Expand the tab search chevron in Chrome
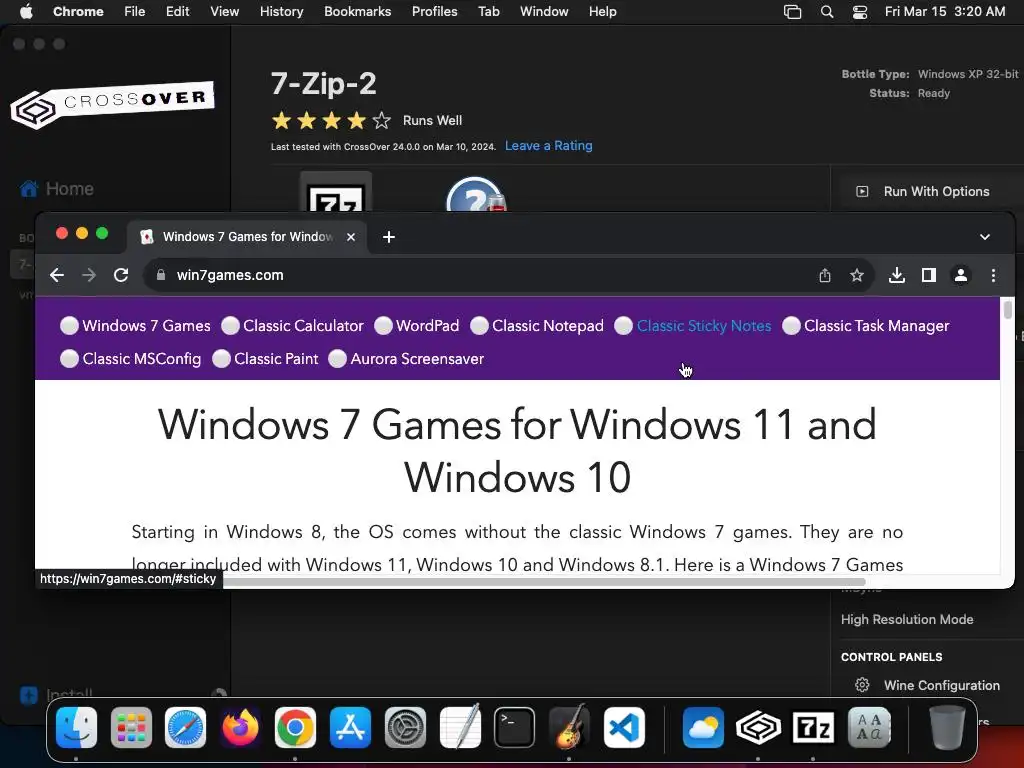1024x768 pixels. 985,237
